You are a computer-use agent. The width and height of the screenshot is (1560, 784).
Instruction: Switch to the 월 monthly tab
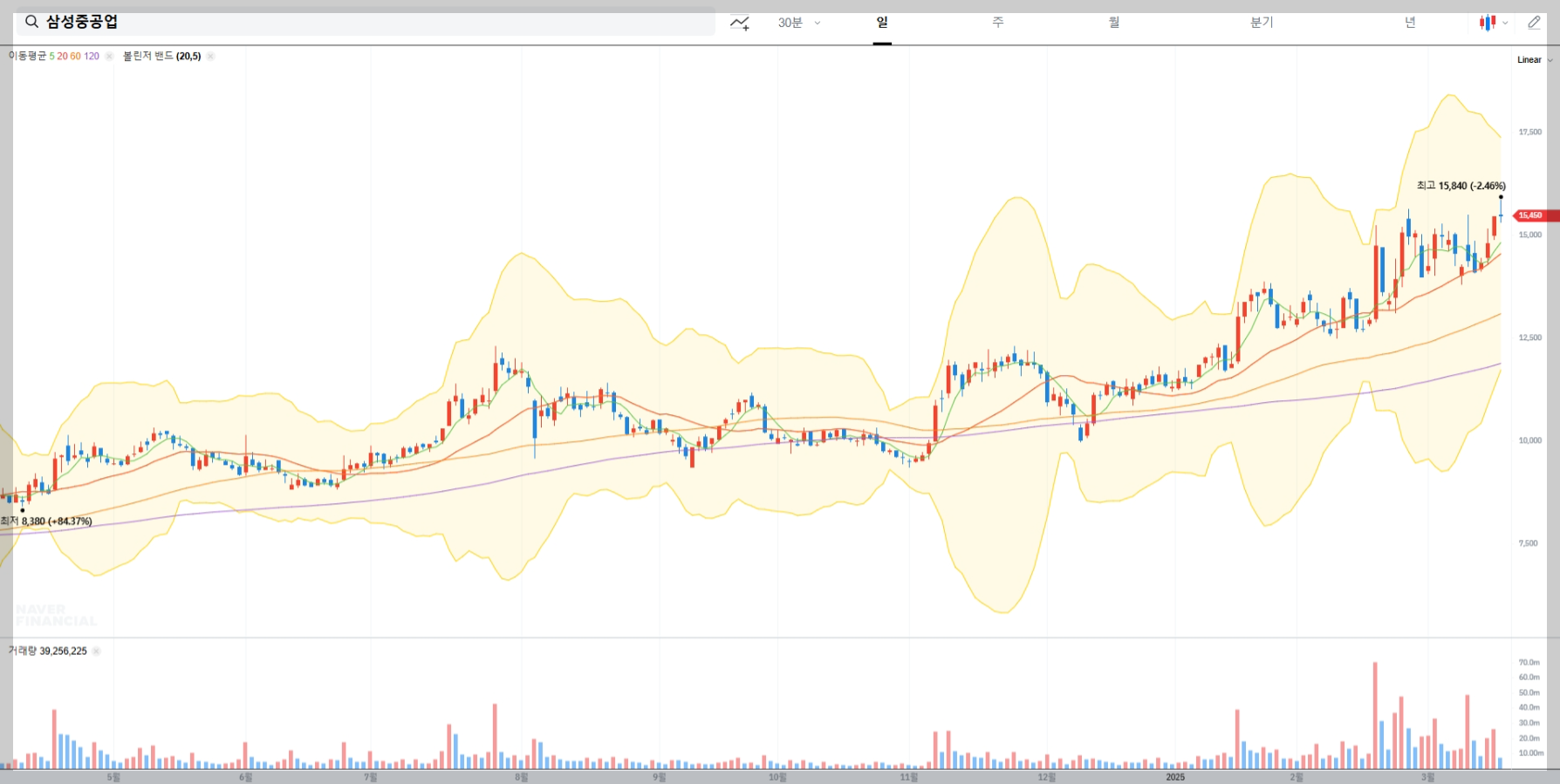1114,23
